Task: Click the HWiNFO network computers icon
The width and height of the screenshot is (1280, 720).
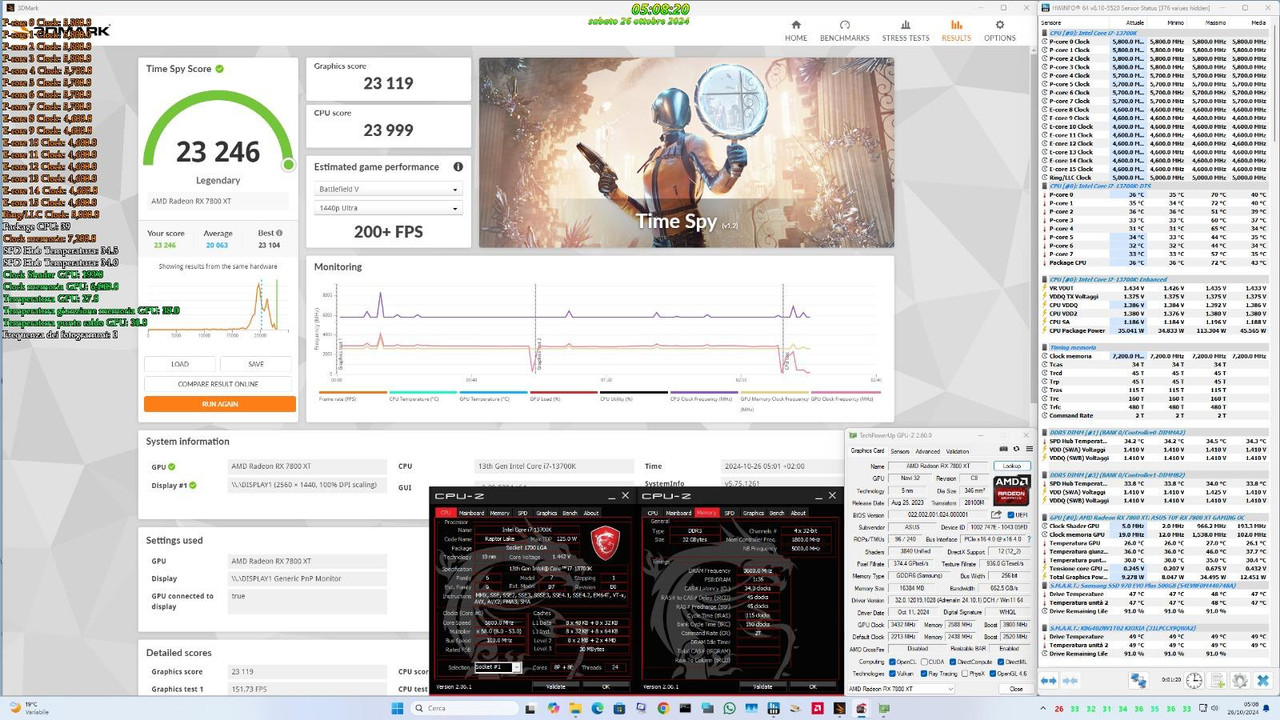Action: [x=1139, y=680]
